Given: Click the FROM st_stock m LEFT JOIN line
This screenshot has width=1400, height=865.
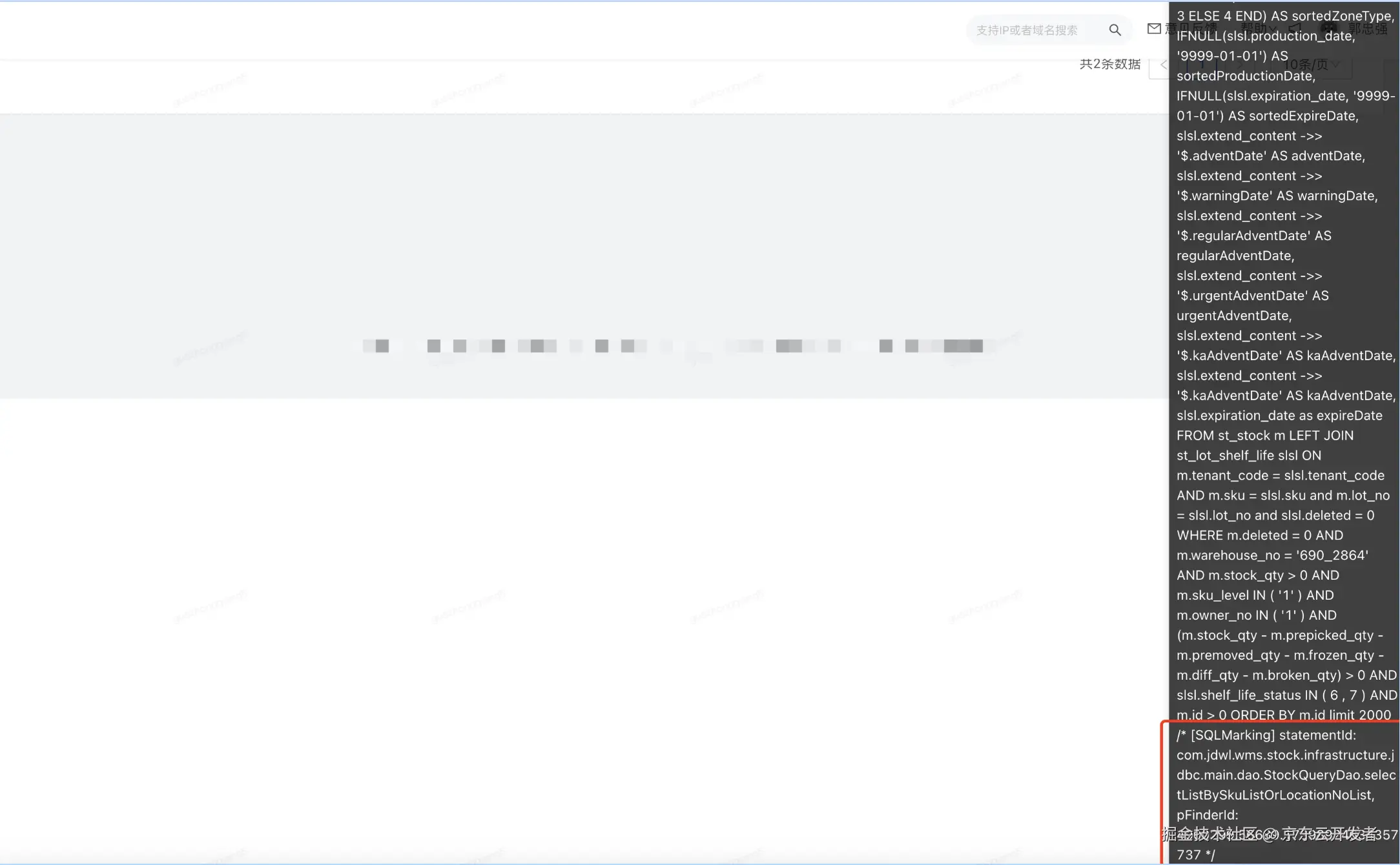Looking at the screenshot, I should [x=1264, y=436].
